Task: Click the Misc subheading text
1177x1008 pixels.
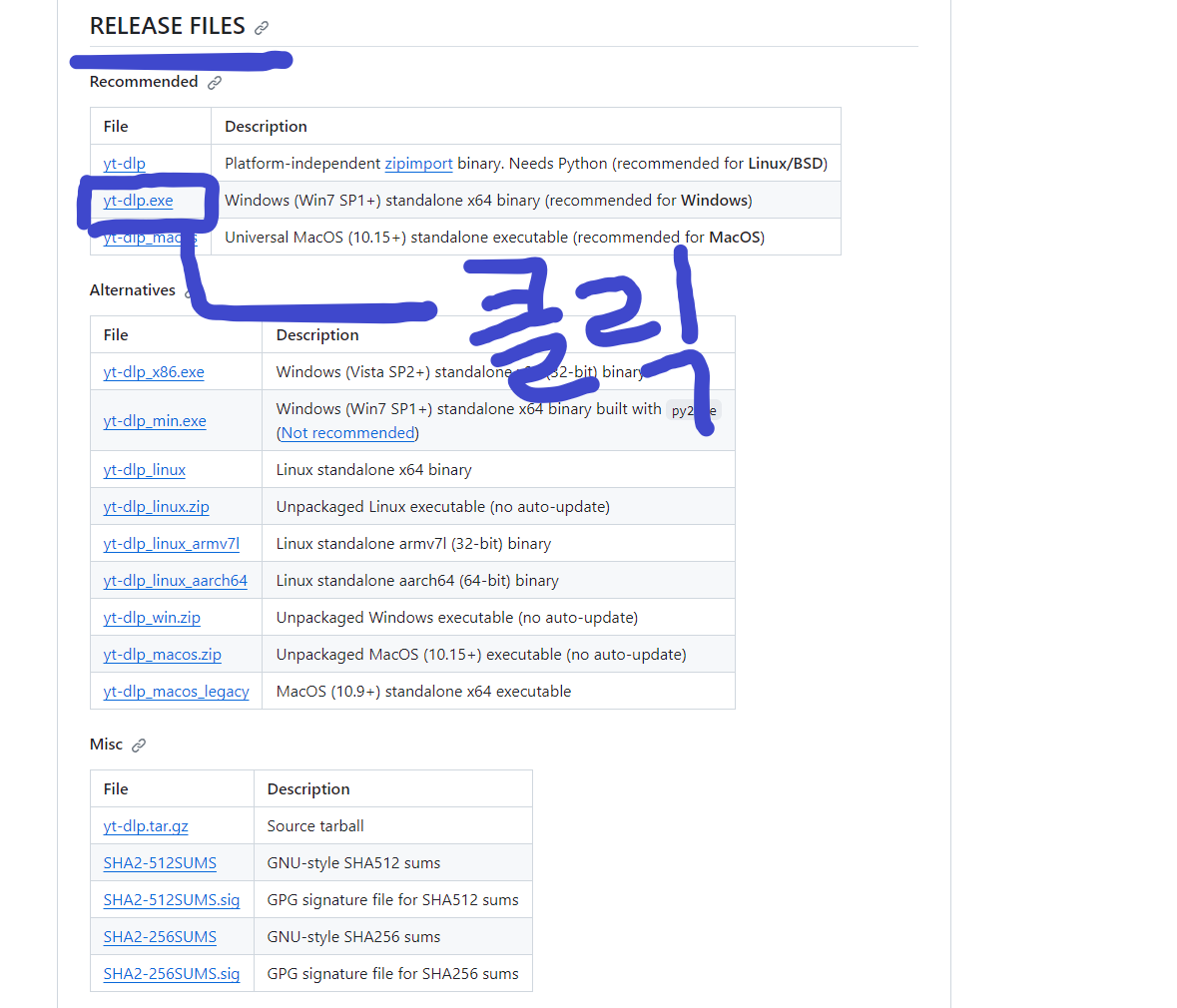Action: tap(106, 744)
